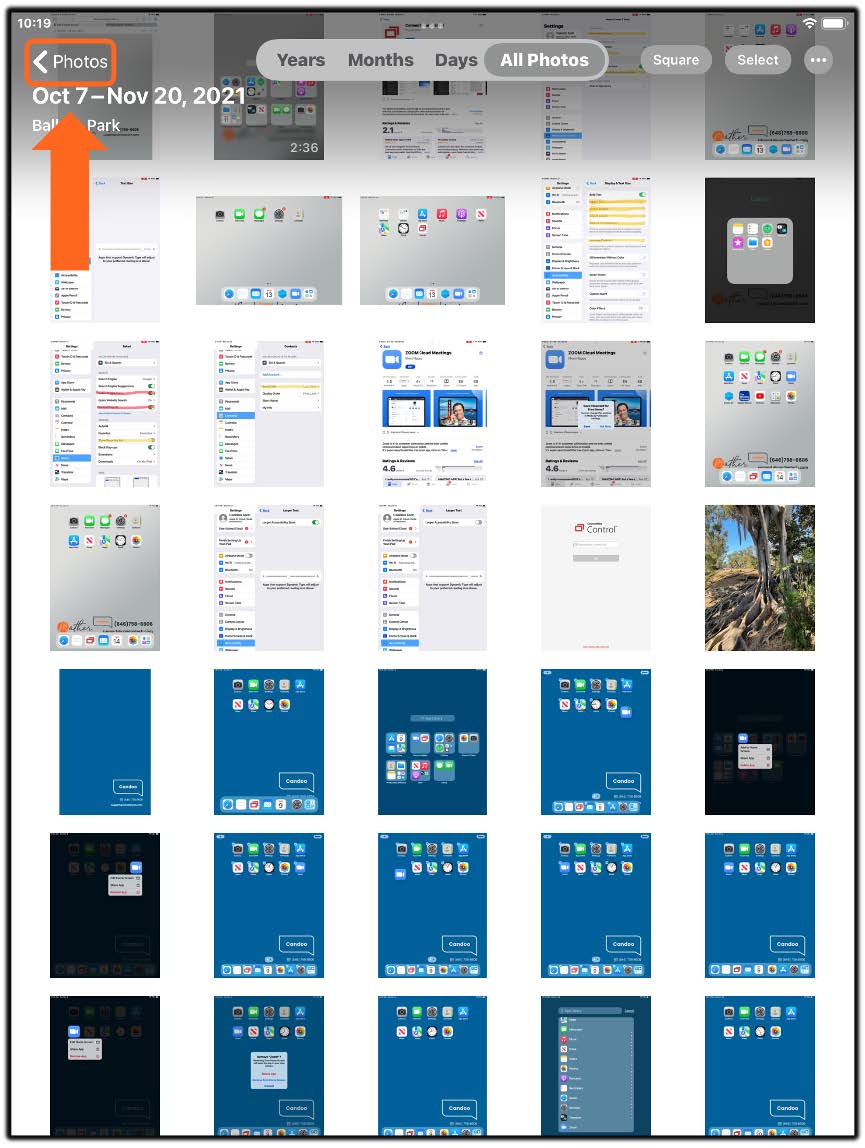Open the blue App Library list screenshot

pyautogui.click(x=595, y=1065)
